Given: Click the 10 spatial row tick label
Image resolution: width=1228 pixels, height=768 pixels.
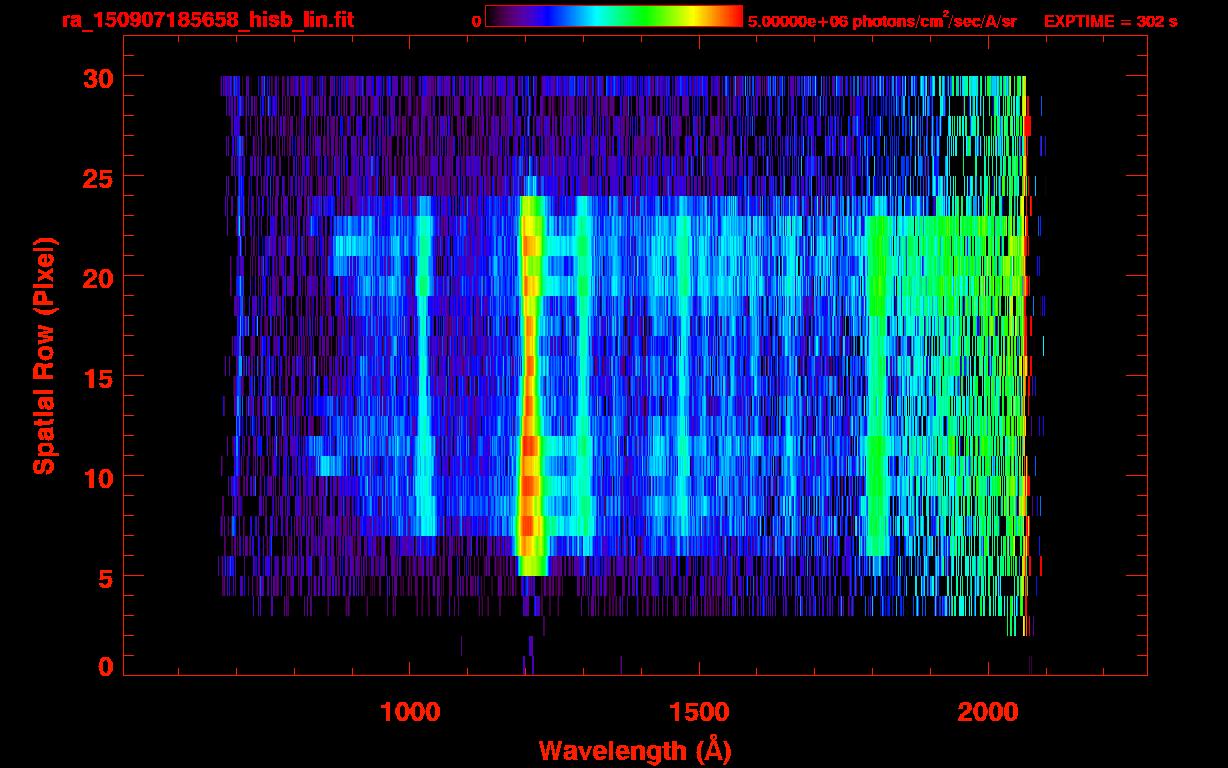Looking at the screenshot, I should 97,477.
